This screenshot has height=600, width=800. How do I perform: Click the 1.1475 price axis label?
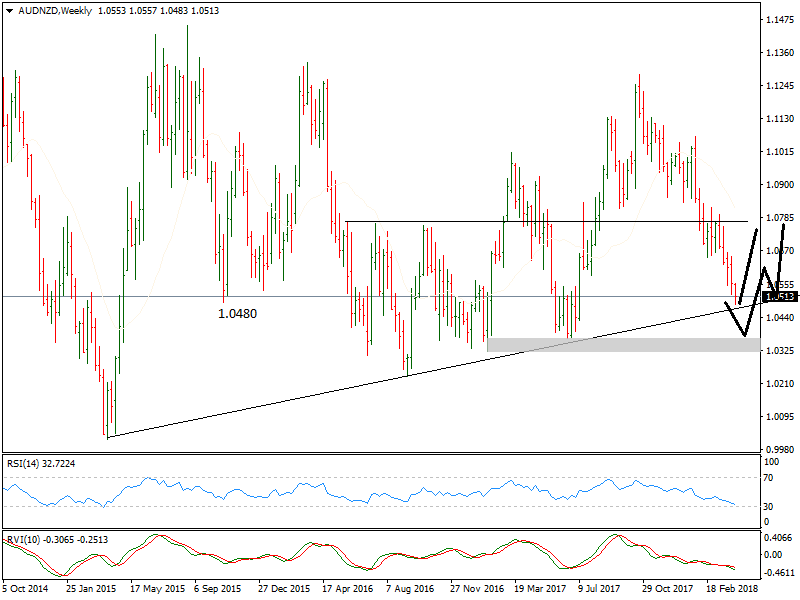[780, 20]
